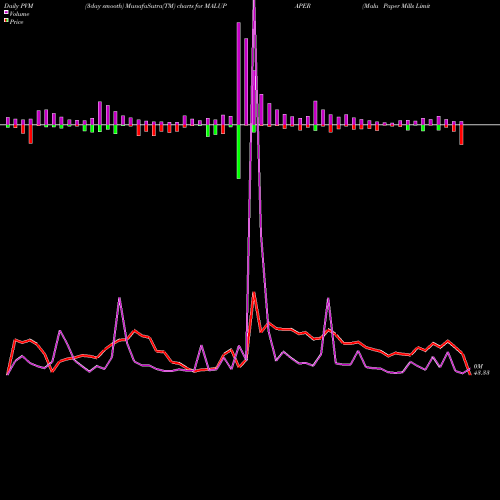Click the tall green bar below baseline
This screenshot has width=500, height=500.
[239, 152]
